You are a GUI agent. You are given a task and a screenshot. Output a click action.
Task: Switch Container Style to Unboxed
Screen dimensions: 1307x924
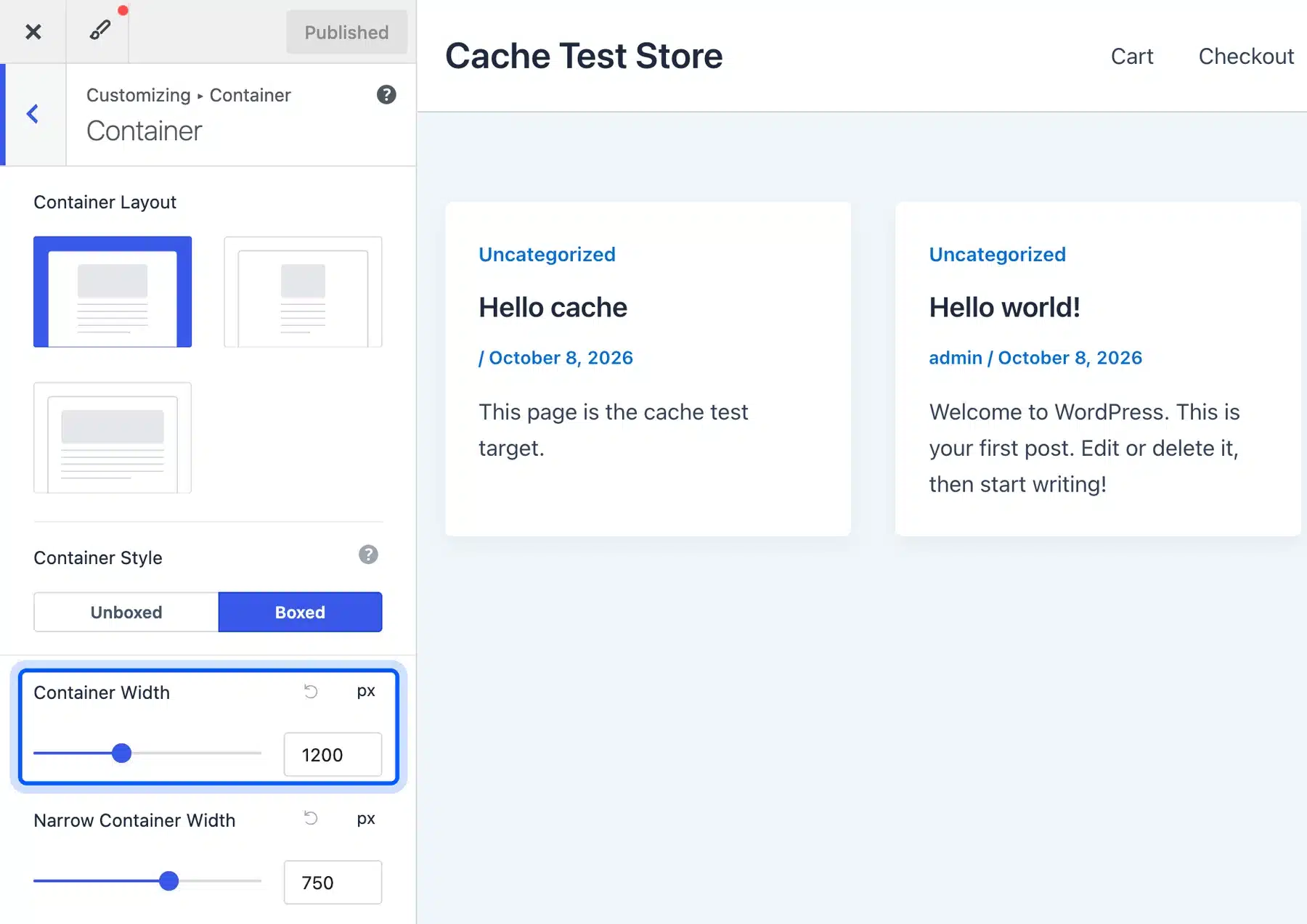pos(126,612)
